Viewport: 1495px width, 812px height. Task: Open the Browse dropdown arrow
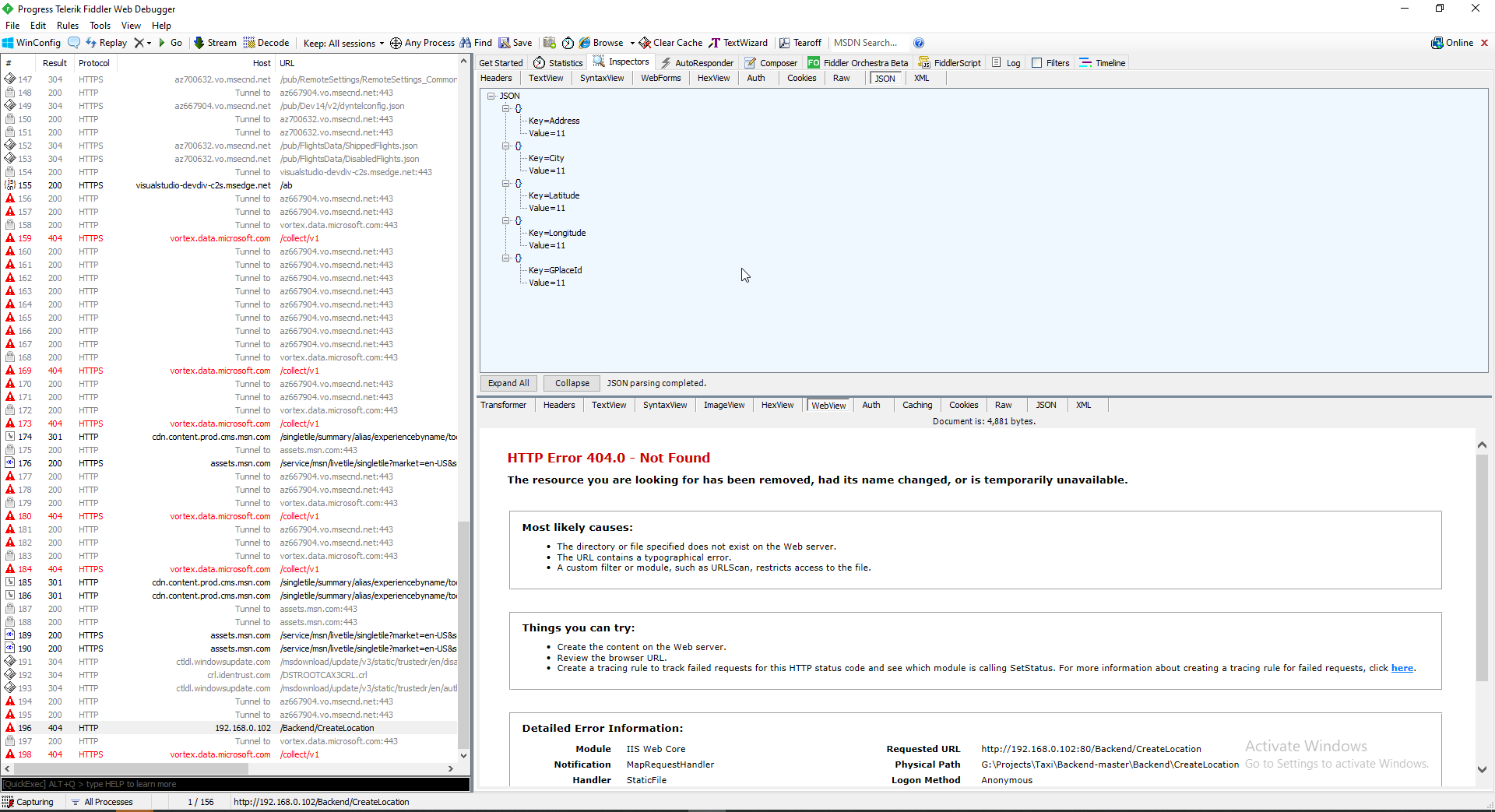[x=632, y=43]
